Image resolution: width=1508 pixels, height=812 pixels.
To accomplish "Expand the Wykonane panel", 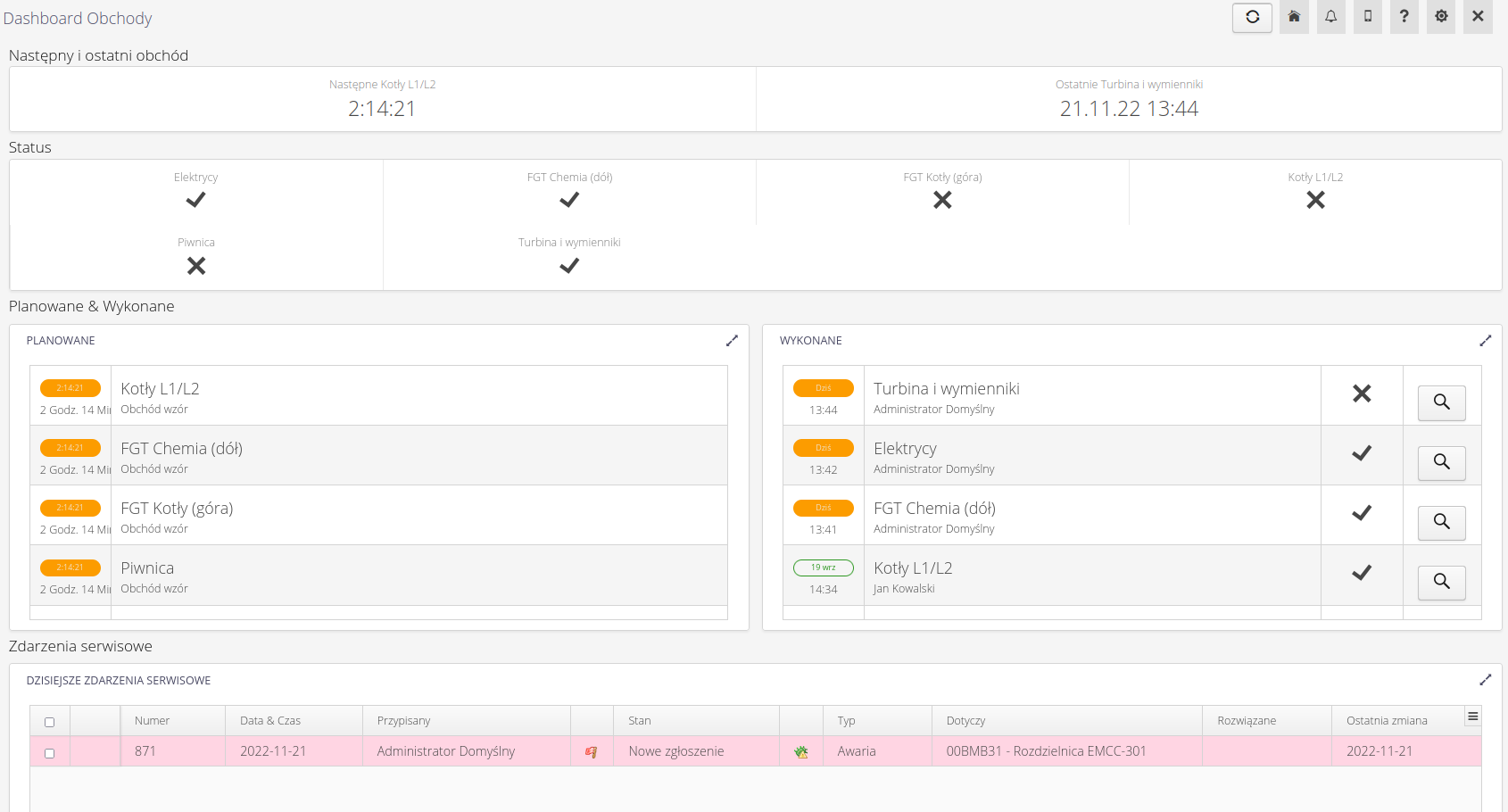I will (1485, 341).
